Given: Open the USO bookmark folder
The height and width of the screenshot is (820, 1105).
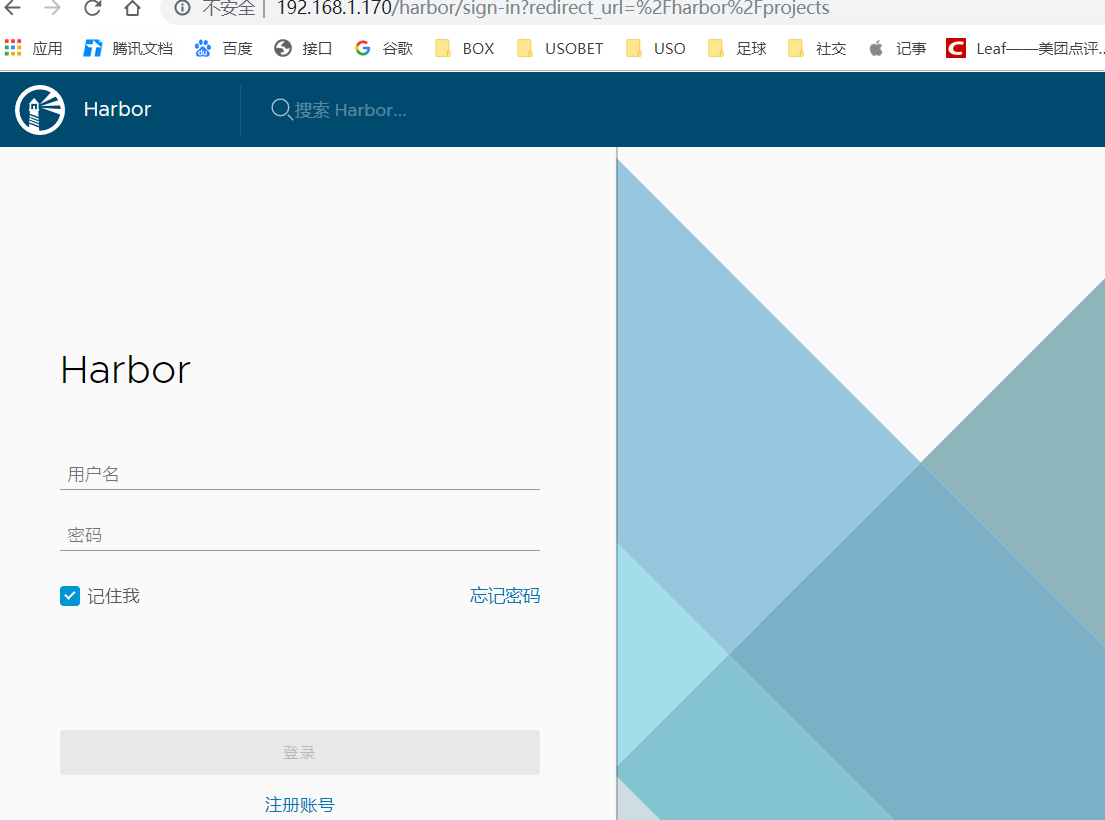Looking at the screenshot, I should [655, 48].
